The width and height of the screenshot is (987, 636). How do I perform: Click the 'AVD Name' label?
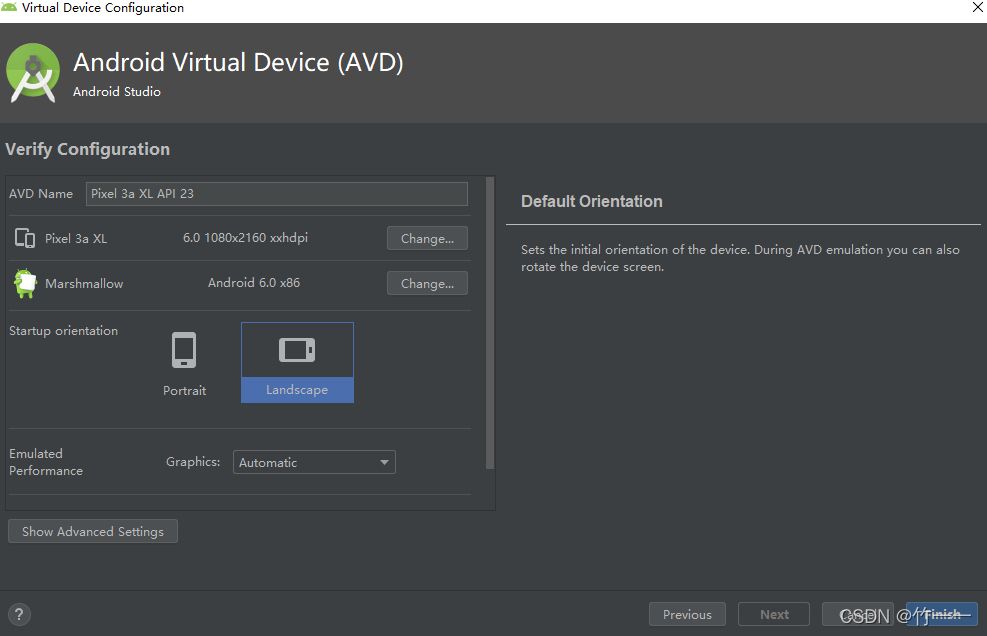pos(41,194)
